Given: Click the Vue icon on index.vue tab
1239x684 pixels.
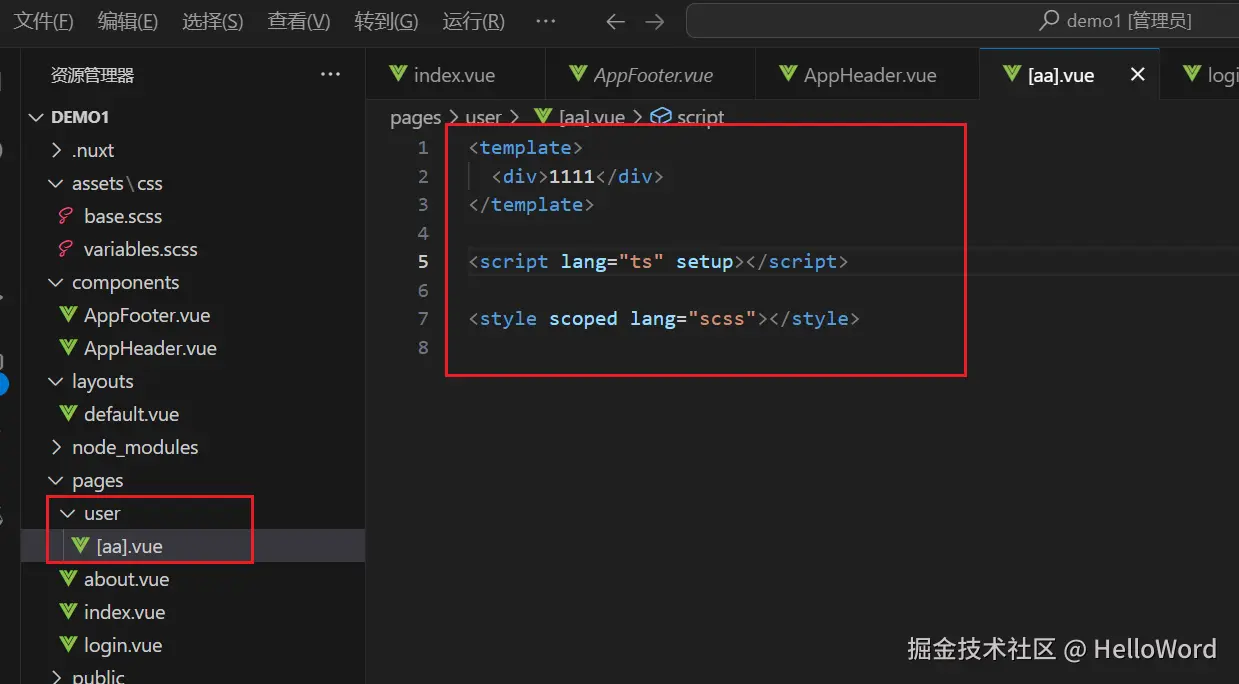Looking at the screenshot, I should point(398,74).
